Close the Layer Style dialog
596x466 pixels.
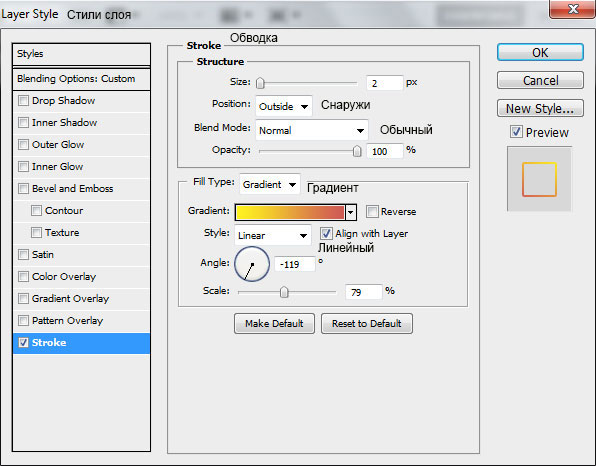[x=572, y=9]
